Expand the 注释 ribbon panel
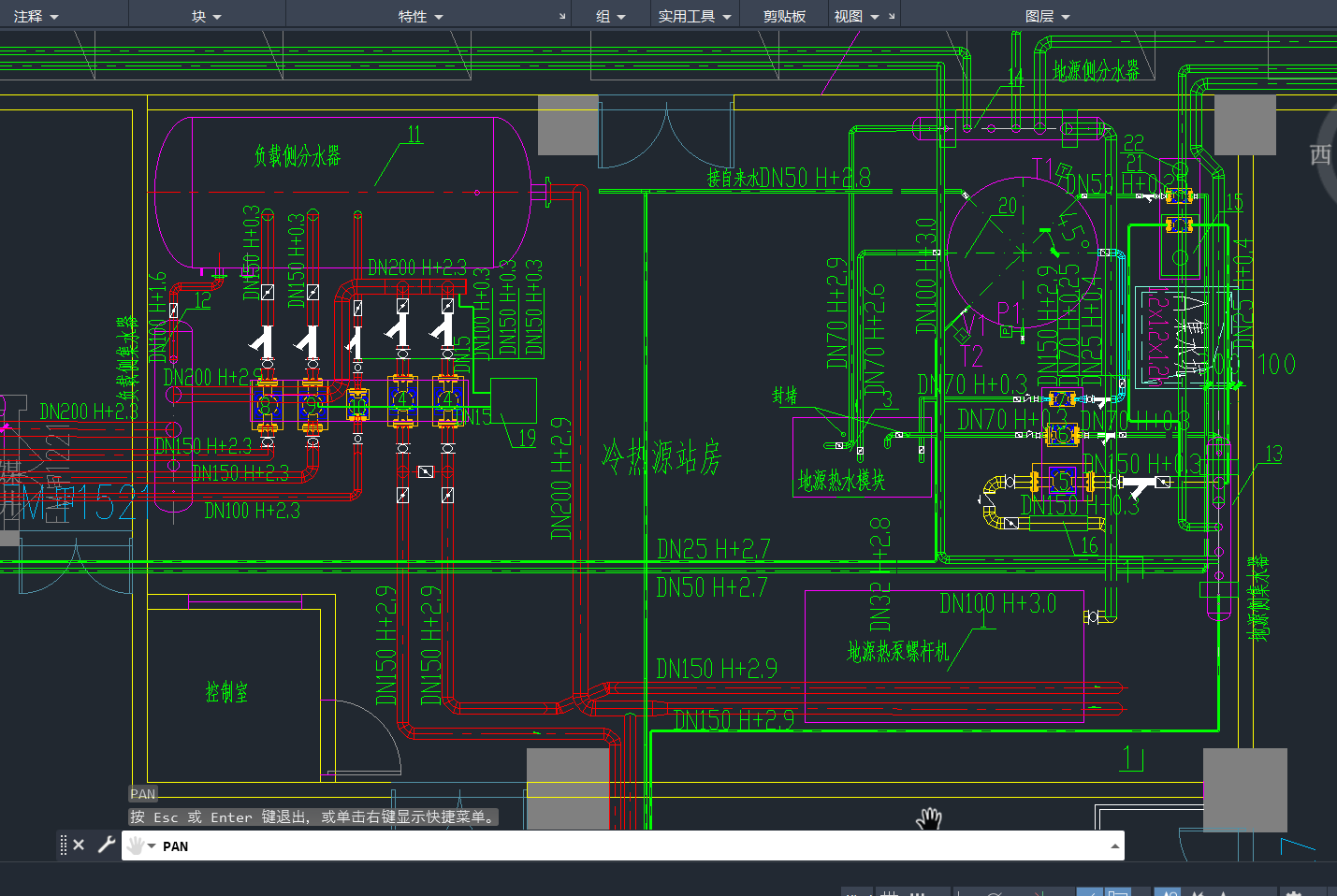 [36, 17]
